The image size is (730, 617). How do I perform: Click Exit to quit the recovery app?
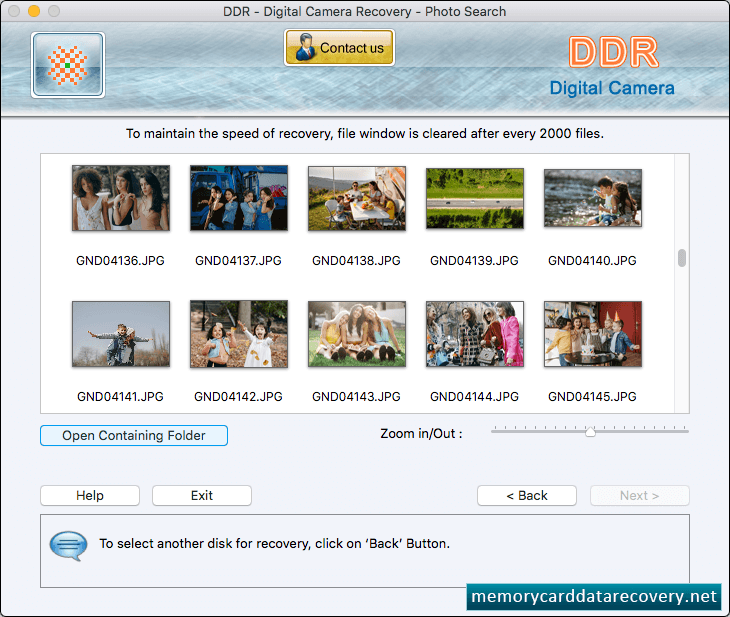(202, 495)
